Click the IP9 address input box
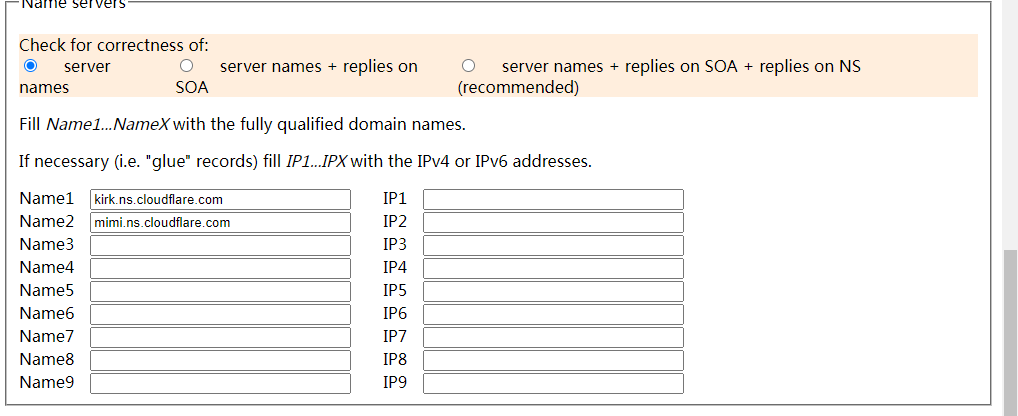 [x=553, y=384]
